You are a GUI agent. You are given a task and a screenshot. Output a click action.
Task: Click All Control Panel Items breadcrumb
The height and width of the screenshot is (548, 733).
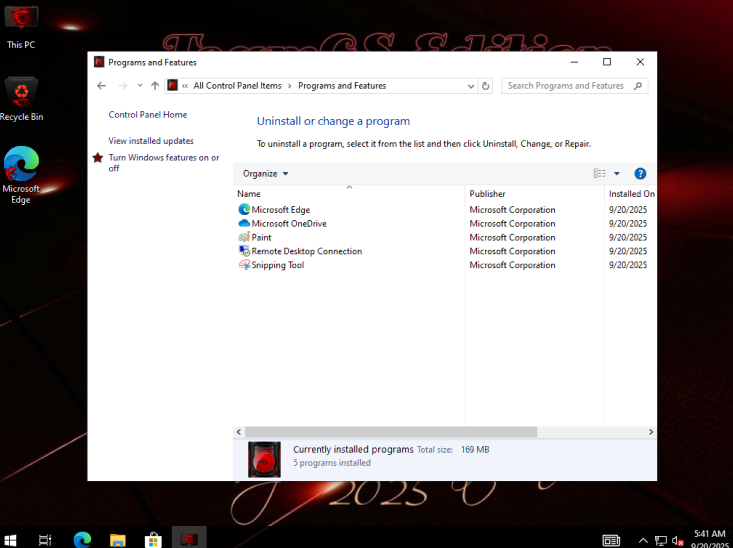click(x=237, y=86)
